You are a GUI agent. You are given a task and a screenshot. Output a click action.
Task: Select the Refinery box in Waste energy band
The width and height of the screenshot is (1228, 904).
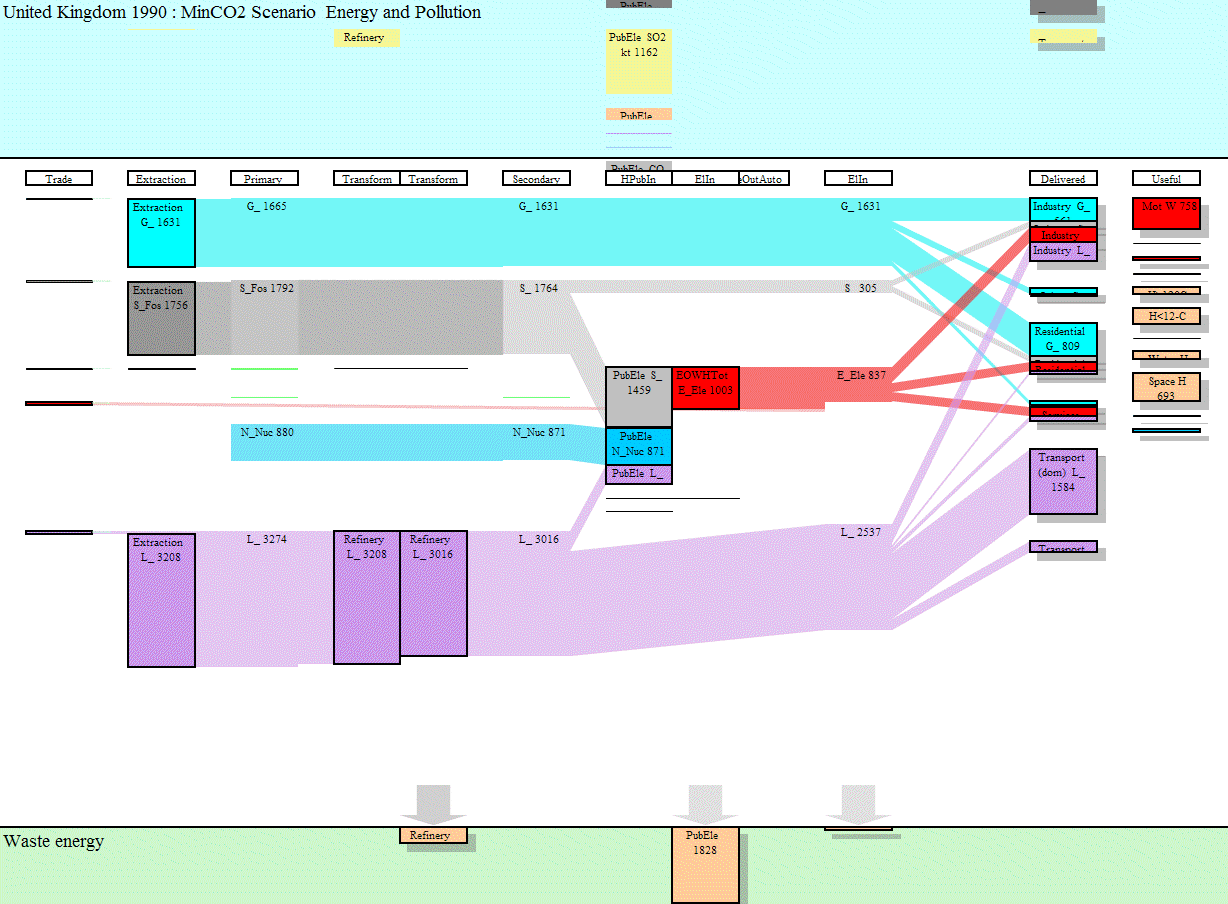(433, 835)
